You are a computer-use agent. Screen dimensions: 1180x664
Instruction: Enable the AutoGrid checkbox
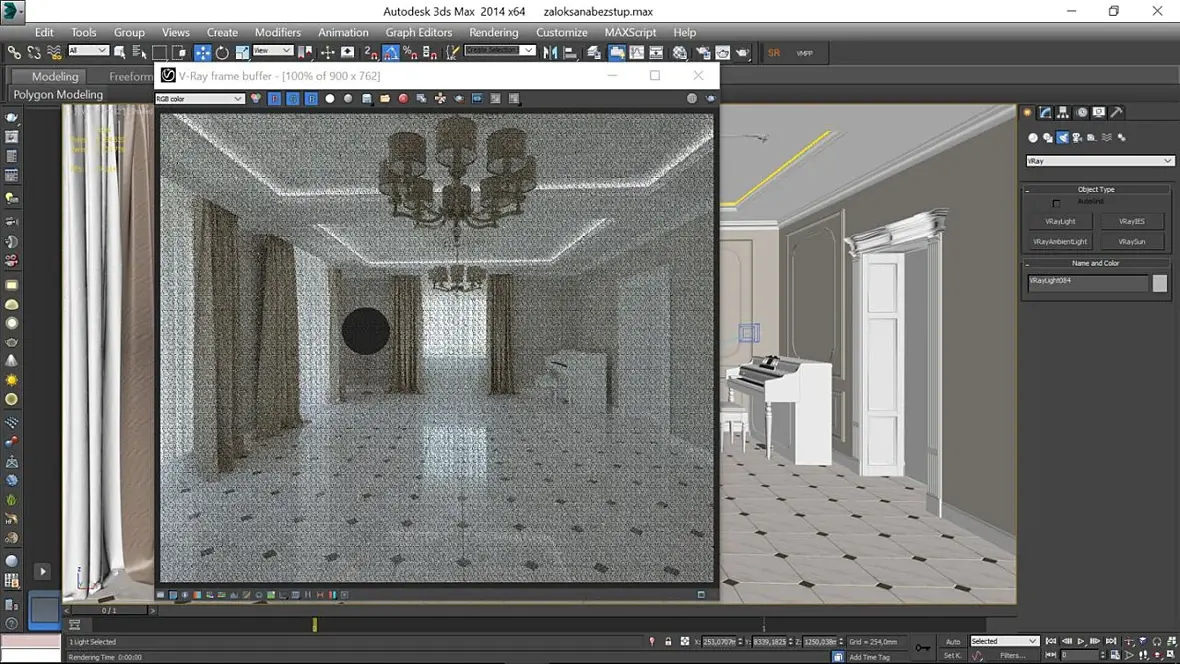pos(1056,203)
